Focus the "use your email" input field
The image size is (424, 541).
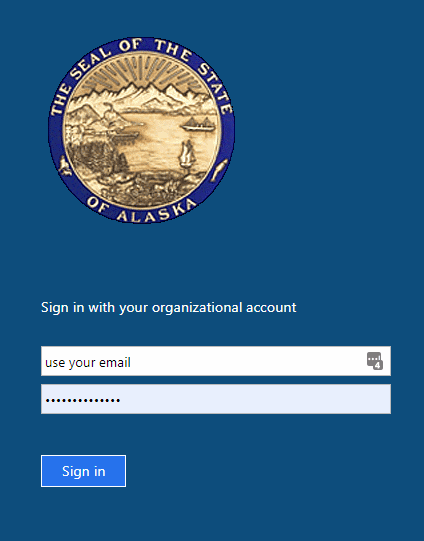(216, 361)
